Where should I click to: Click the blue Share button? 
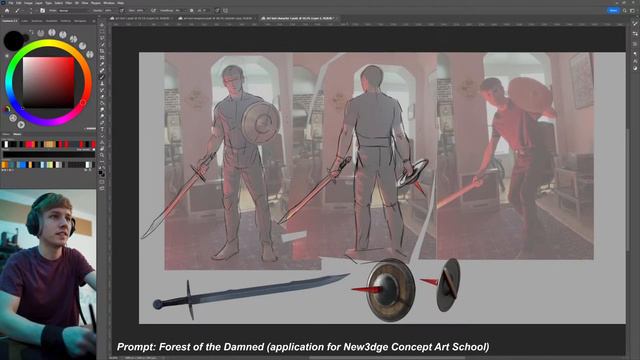click(x=613, y=11)
